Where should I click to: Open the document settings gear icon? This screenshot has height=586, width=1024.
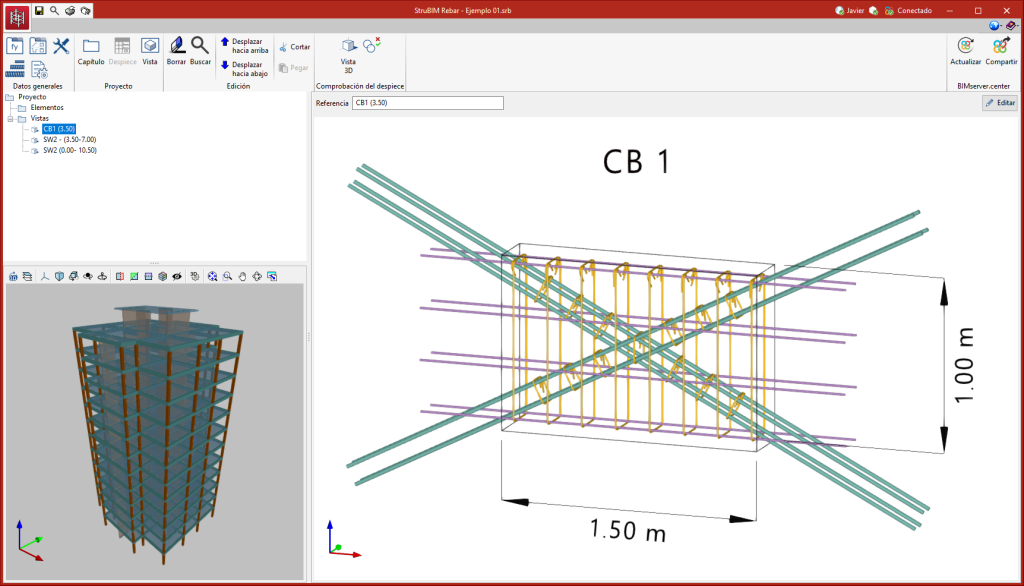[39, 69]
